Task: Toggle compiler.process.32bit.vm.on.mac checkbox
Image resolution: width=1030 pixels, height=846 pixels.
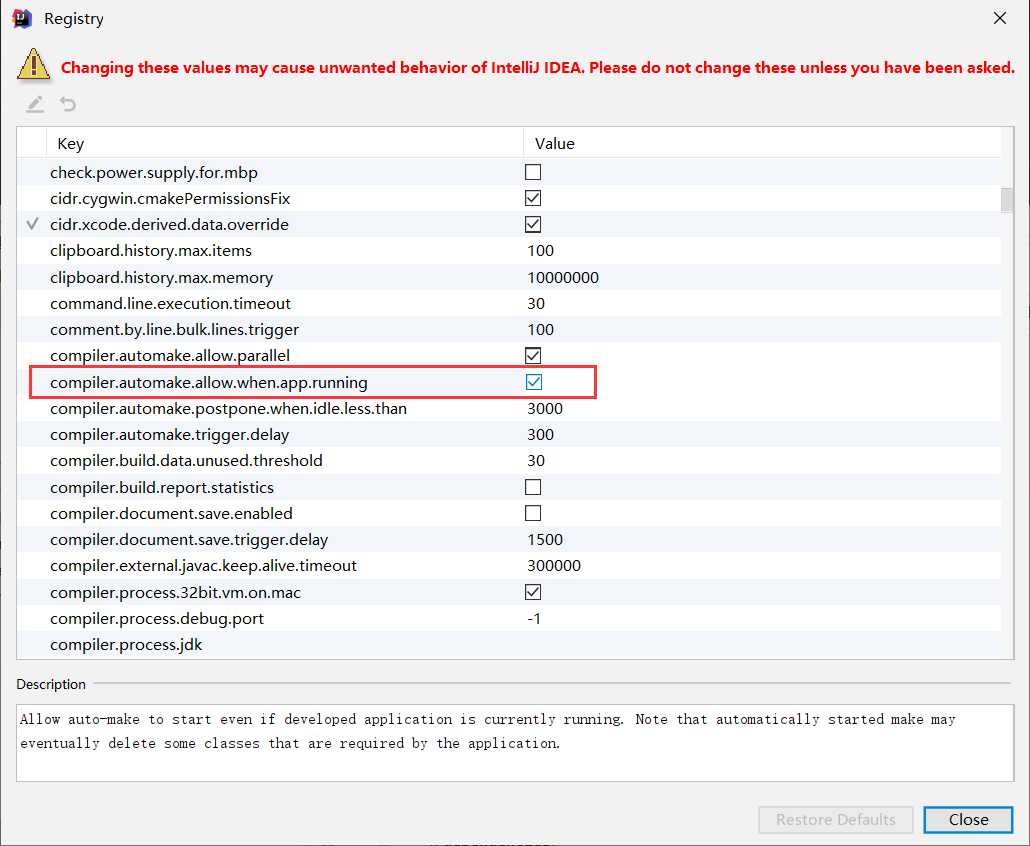Action: tap(533, 592)
